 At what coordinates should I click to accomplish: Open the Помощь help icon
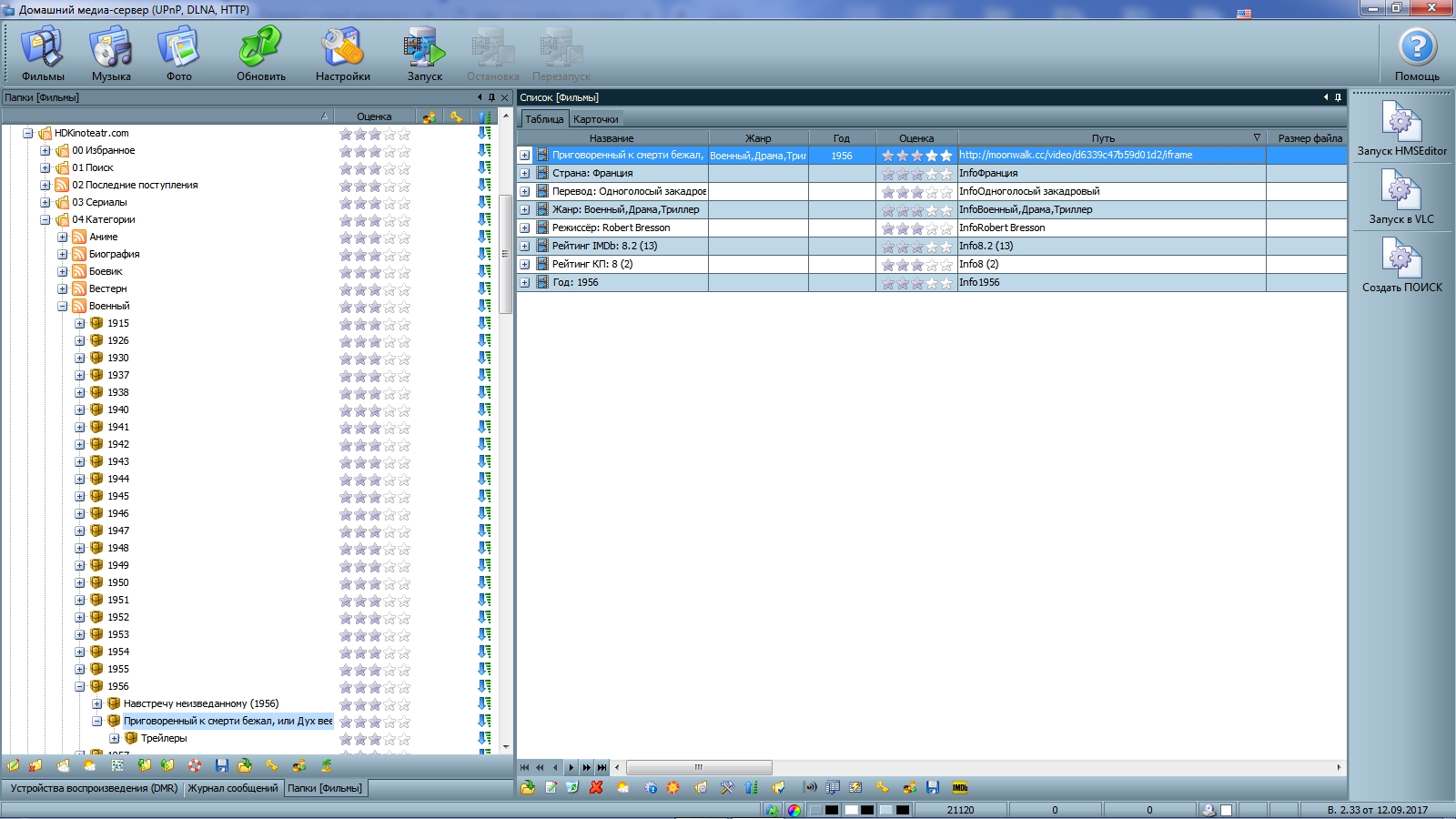tap(1417, 53)
